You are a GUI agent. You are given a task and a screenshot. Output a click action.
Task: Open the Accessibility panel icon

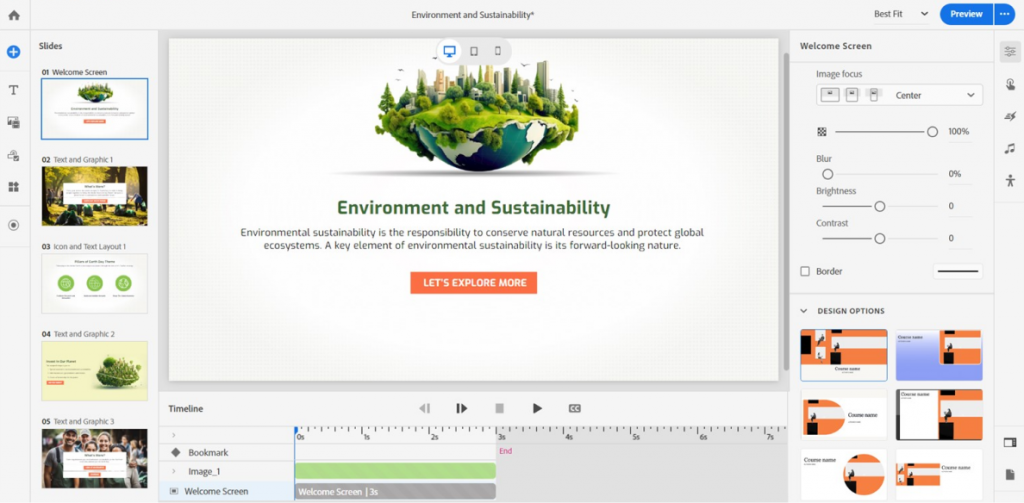1010,181
